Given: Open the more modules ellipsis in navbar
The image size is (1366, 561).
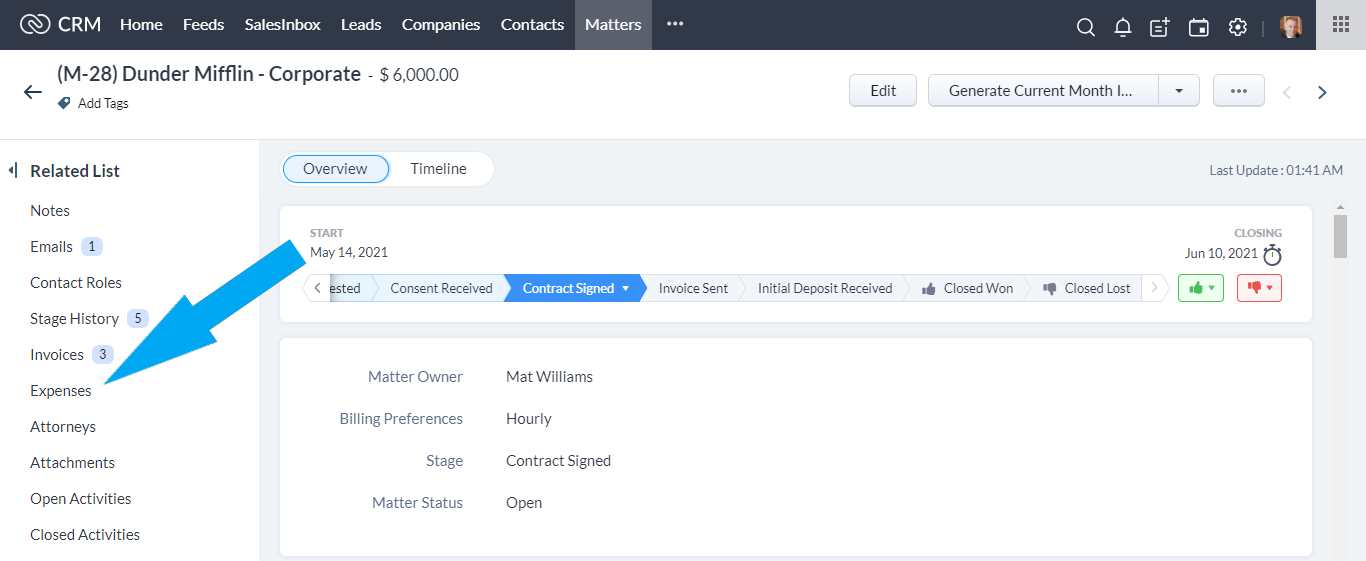Looking at the screenshot, I should (x=675, y=24).
